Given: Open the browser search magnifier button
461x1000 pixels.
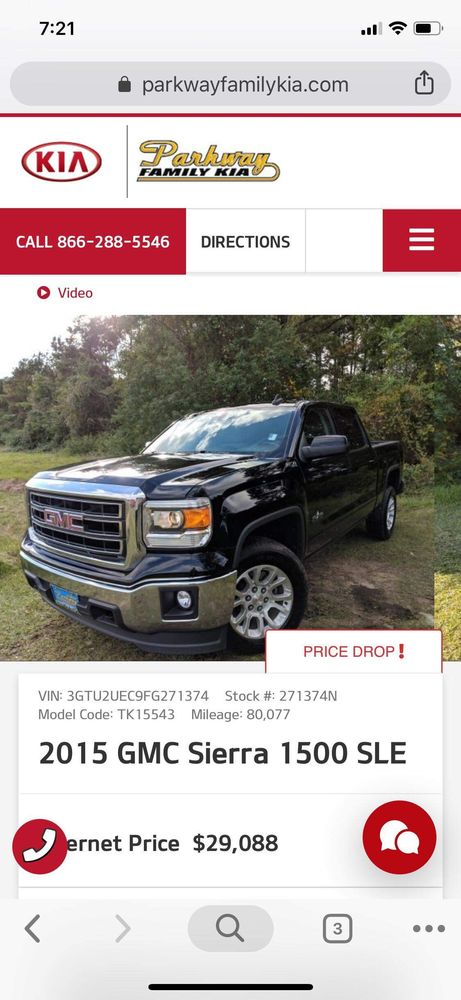Looking at the screenshot, I should point(230,928).
